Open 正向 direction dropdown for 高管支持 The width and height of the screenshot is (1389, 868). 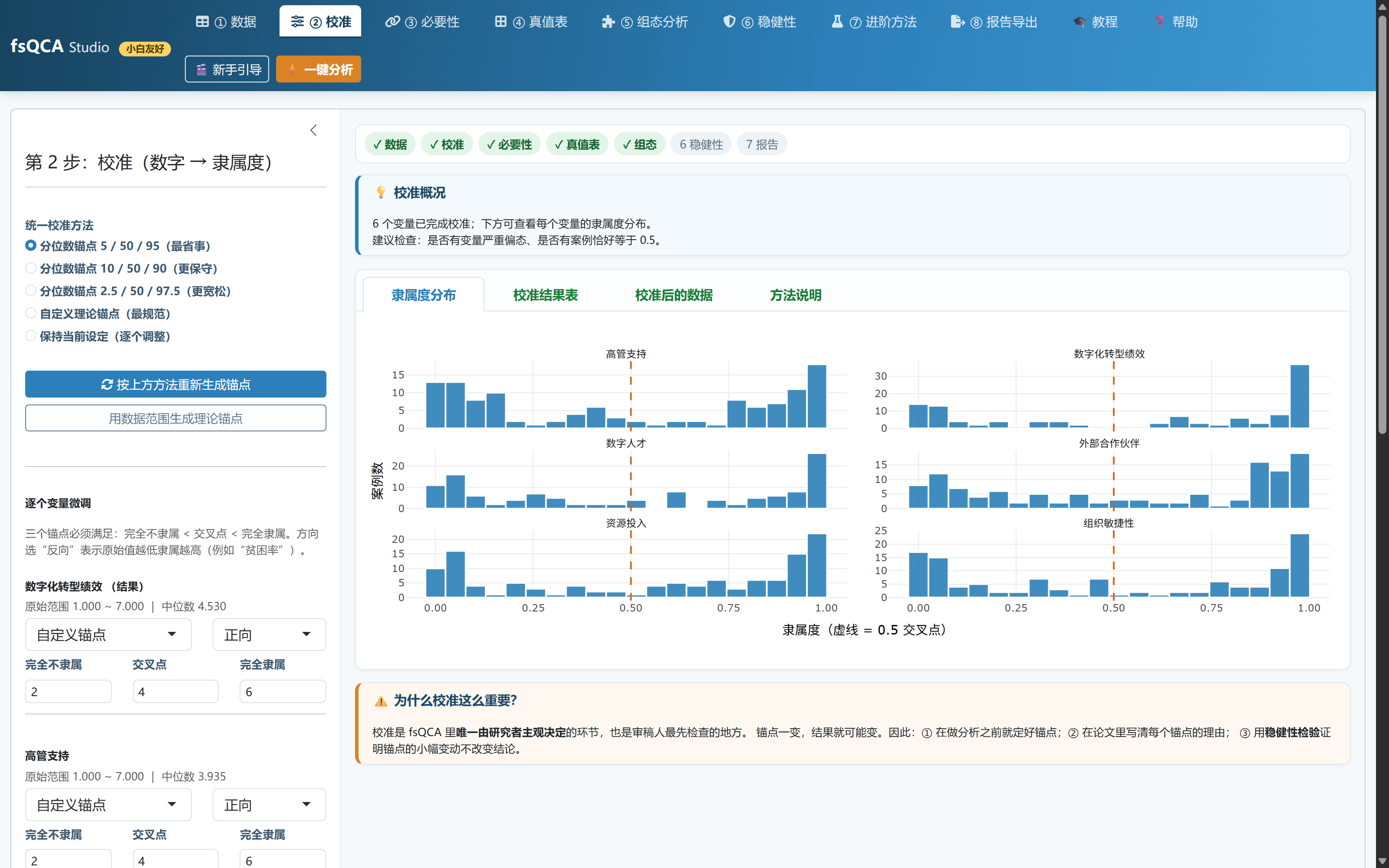point(269,804)
